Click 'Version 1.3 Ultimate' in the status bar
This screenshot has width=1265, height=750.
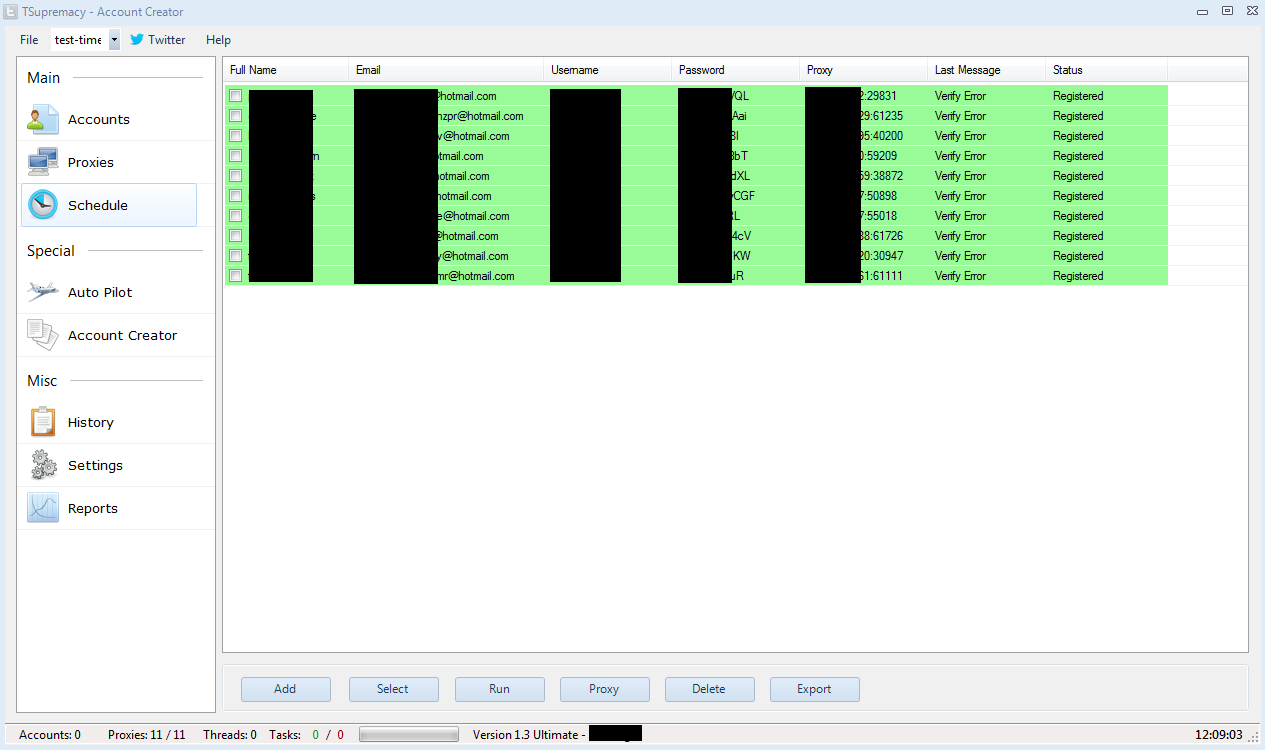point(526,735)
